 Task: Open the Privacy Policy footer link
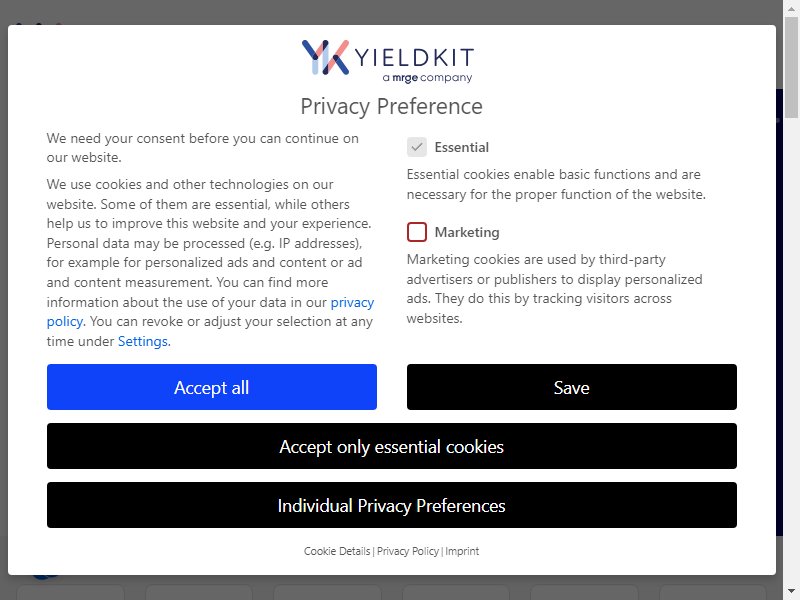tap(408, 551)
